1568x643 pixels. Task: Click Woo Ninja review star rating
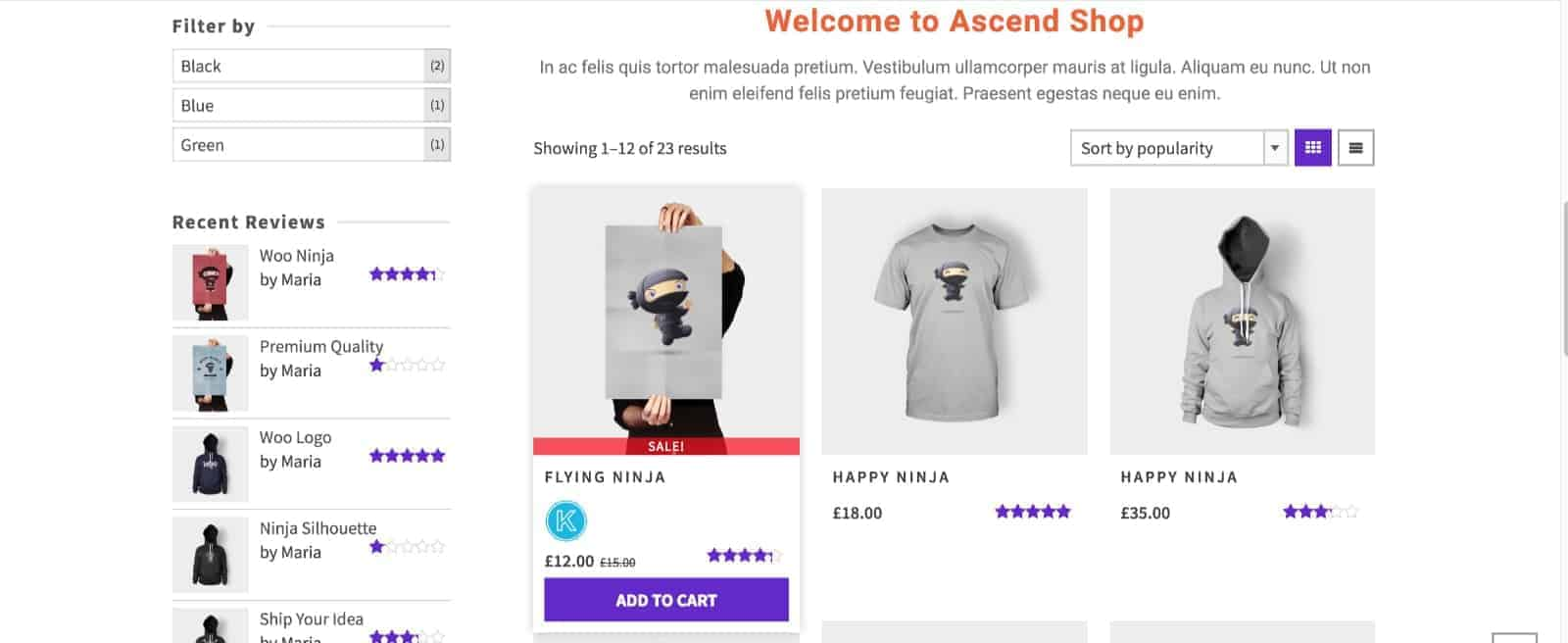click(407, 274)
